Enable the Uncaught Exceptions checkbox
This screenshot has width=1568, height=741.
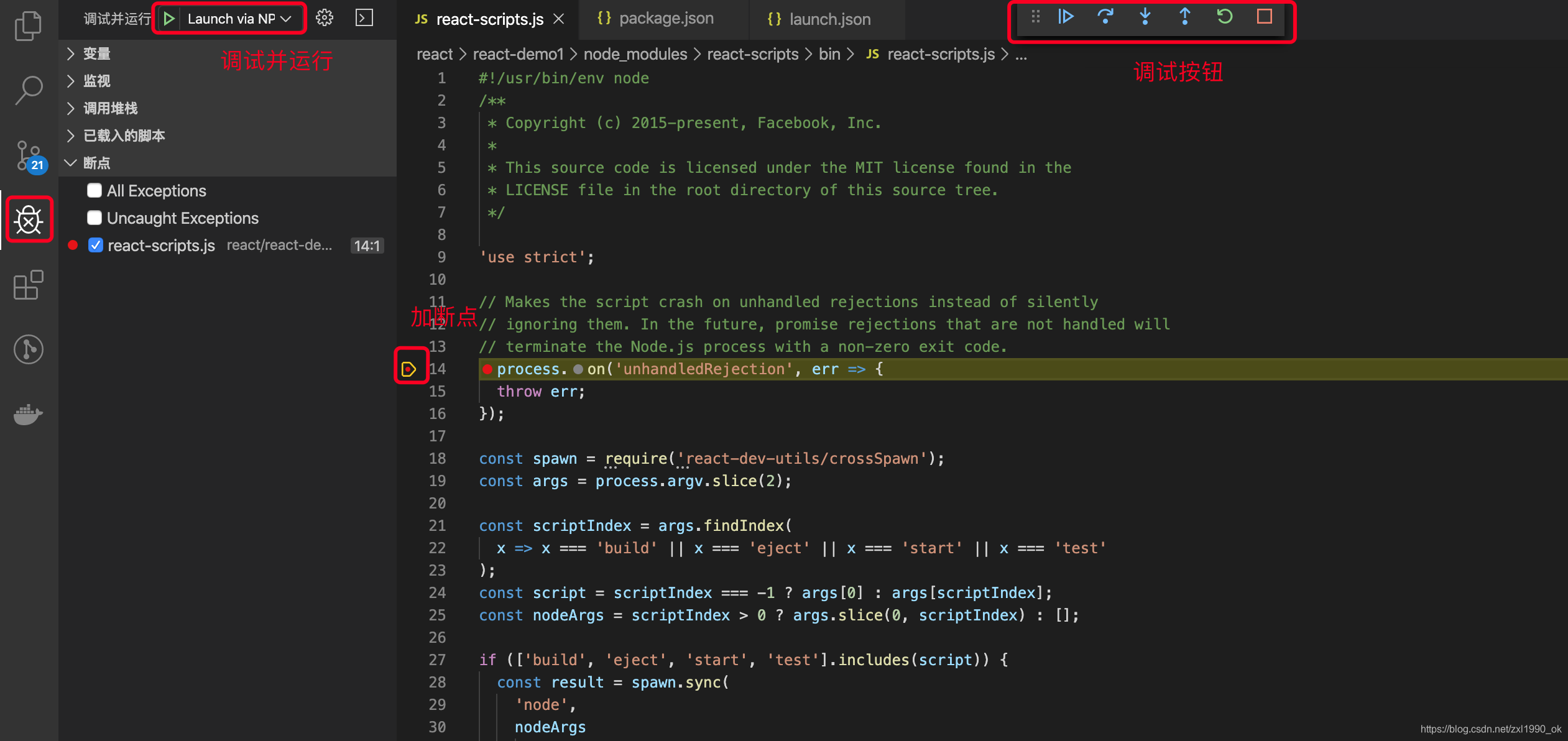pos(94,218)
